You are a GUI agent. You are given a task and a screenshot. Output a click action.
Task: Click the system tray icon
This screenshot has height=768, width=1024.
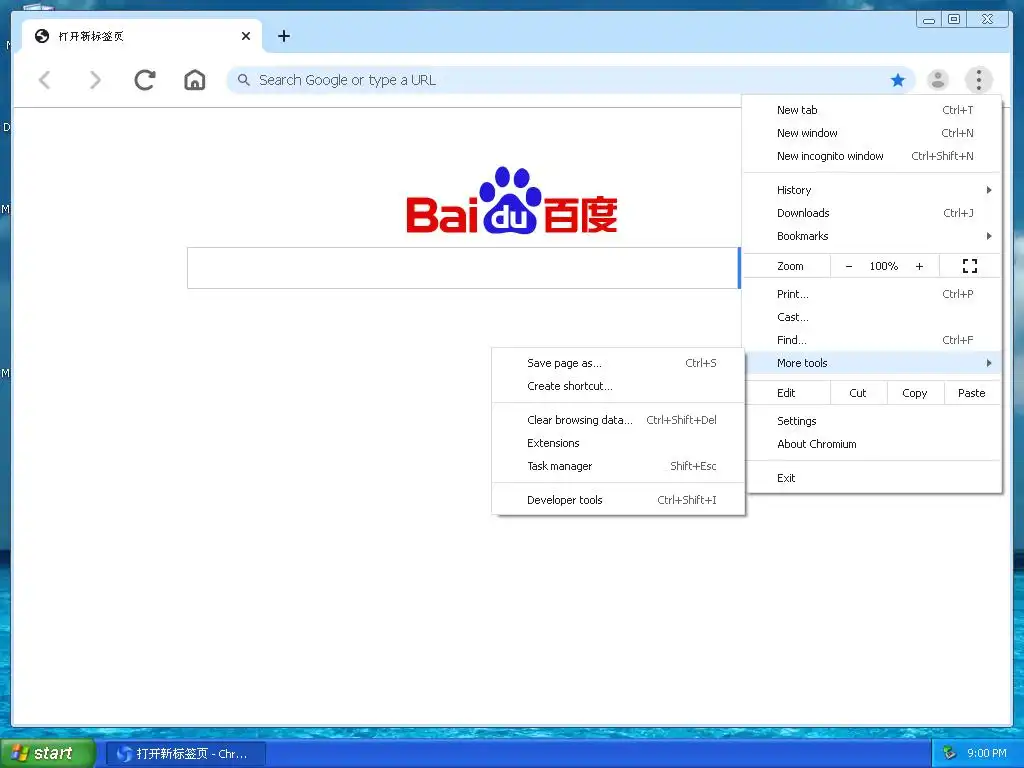pos(949,753)
